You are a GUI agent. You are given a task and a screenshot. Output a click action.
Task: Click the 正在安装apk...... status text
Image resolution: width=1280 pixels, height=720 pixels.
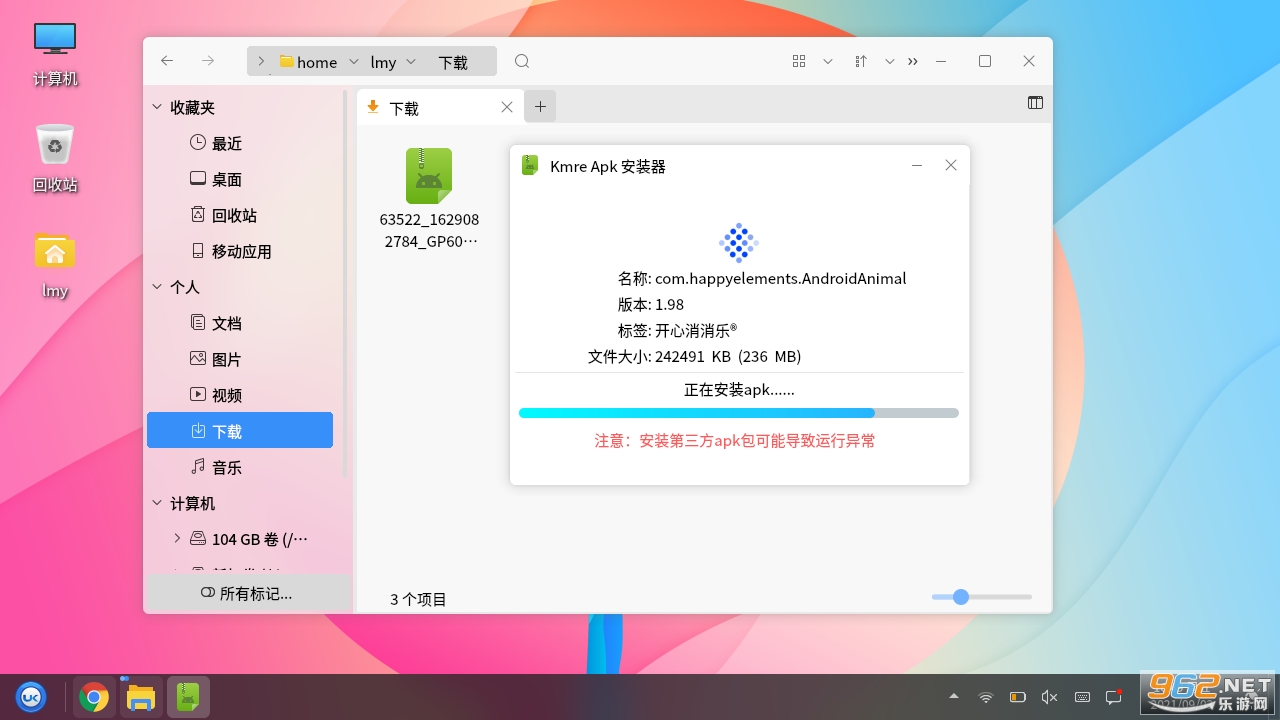(739, 390)
